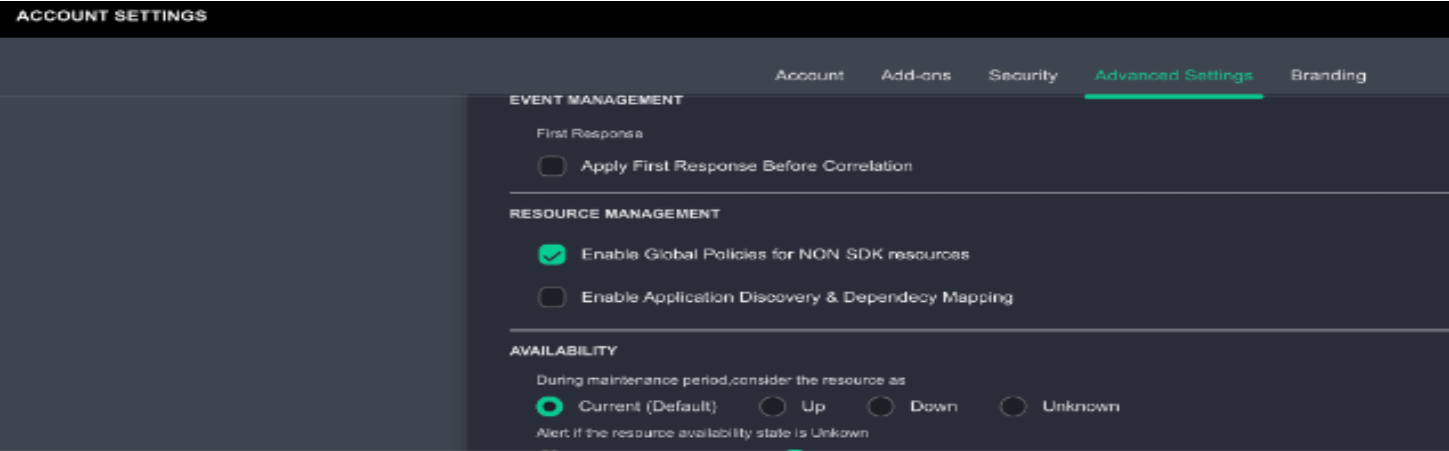Choose the Down radio option
Viewport: 1449px width, 451px height.
click(x=880, y=407)
